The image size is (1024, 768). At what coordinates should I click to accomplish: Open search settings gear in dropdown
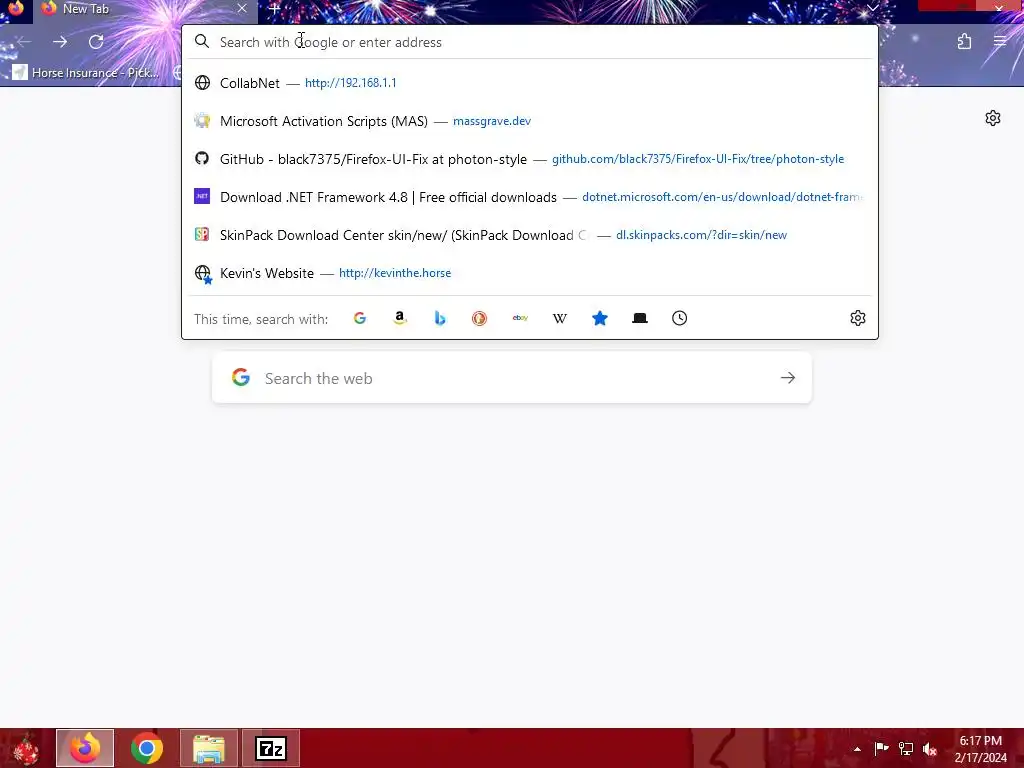click(857, 318)
